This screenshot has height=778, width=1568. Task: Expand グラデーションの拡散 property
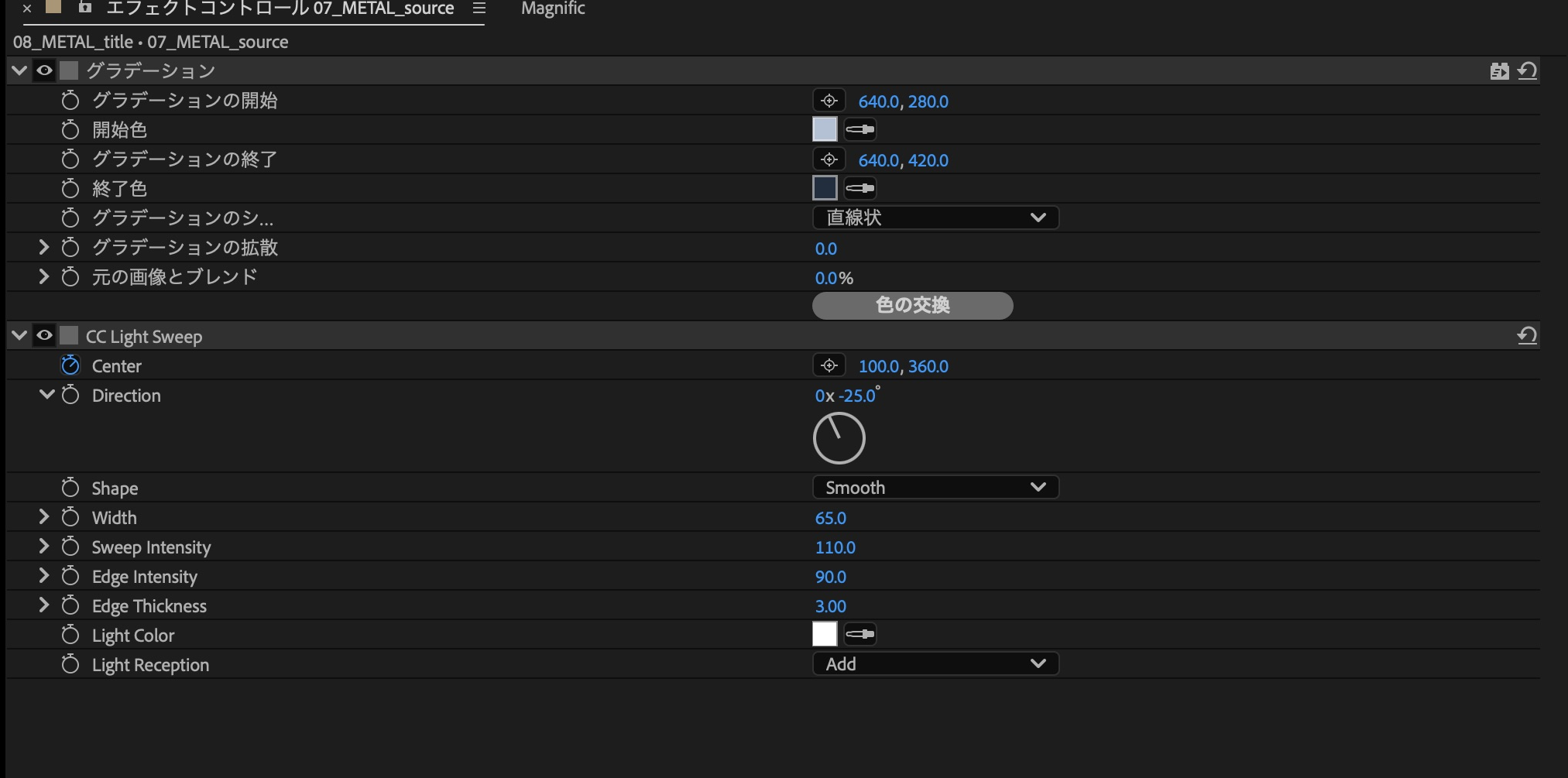coord(44,247)
